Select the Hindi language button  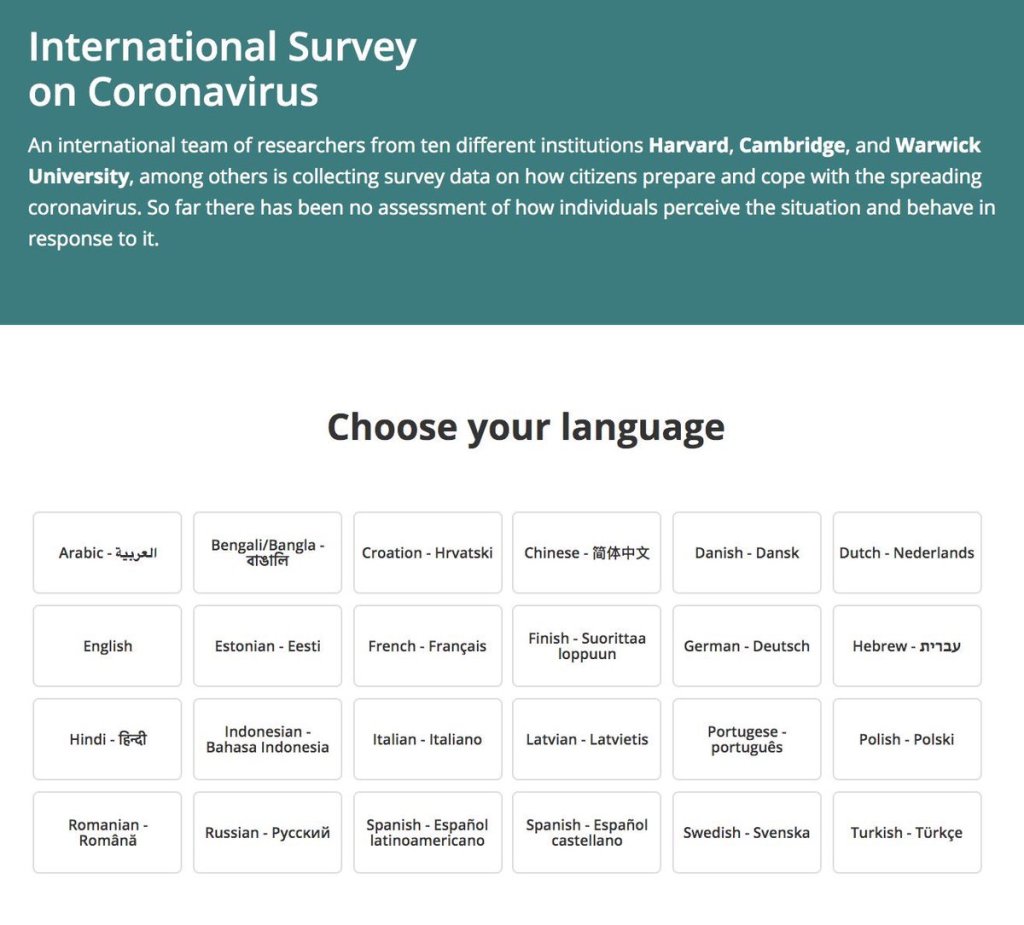108,739
